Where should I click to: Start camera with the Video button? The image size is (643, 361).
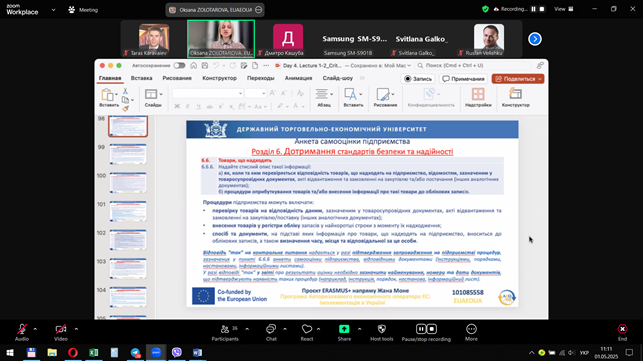[x=61, y=332]
